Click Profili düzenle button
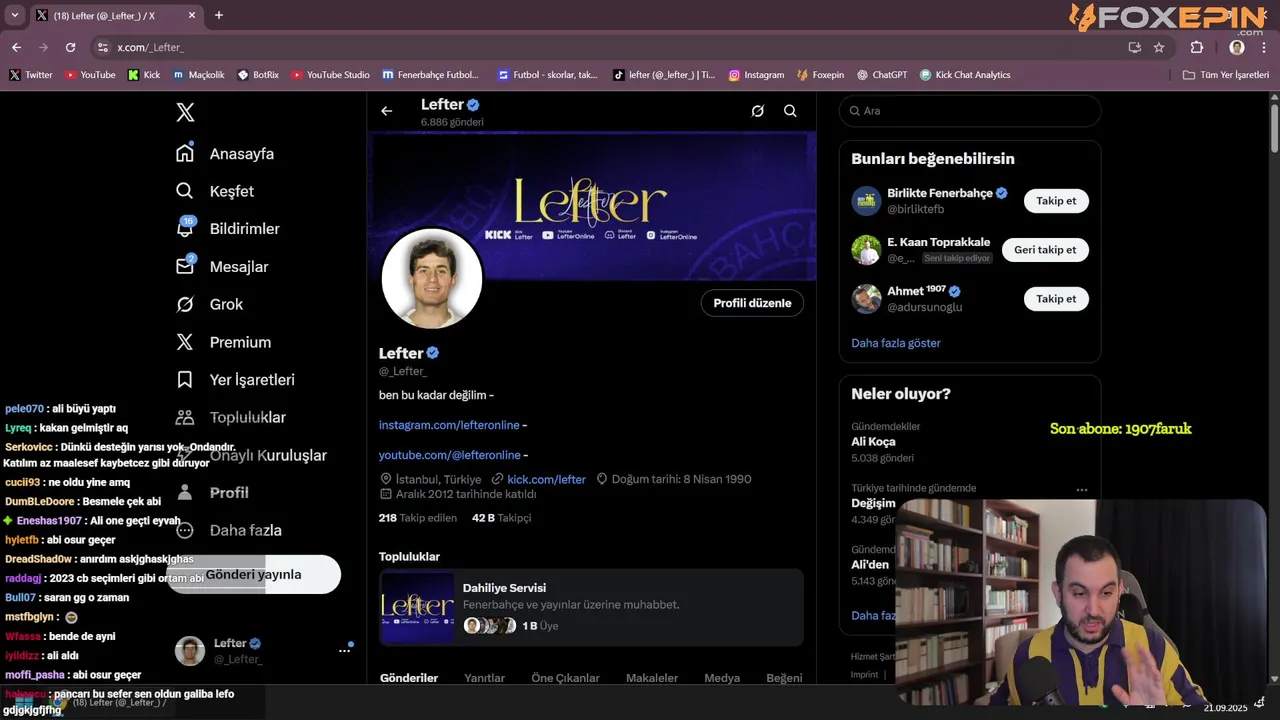The image size is (1280, 720). (x=752, y=303)
